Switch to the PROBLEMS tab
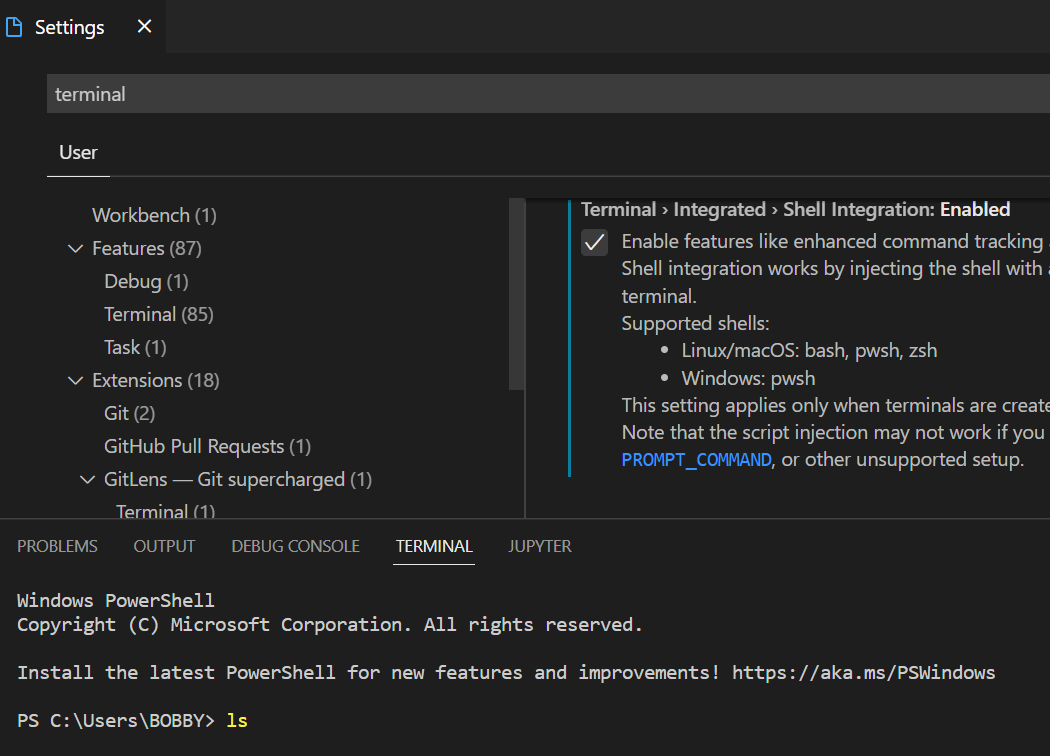The height and width of the screenshot is (756, 1050). point(57,546)
